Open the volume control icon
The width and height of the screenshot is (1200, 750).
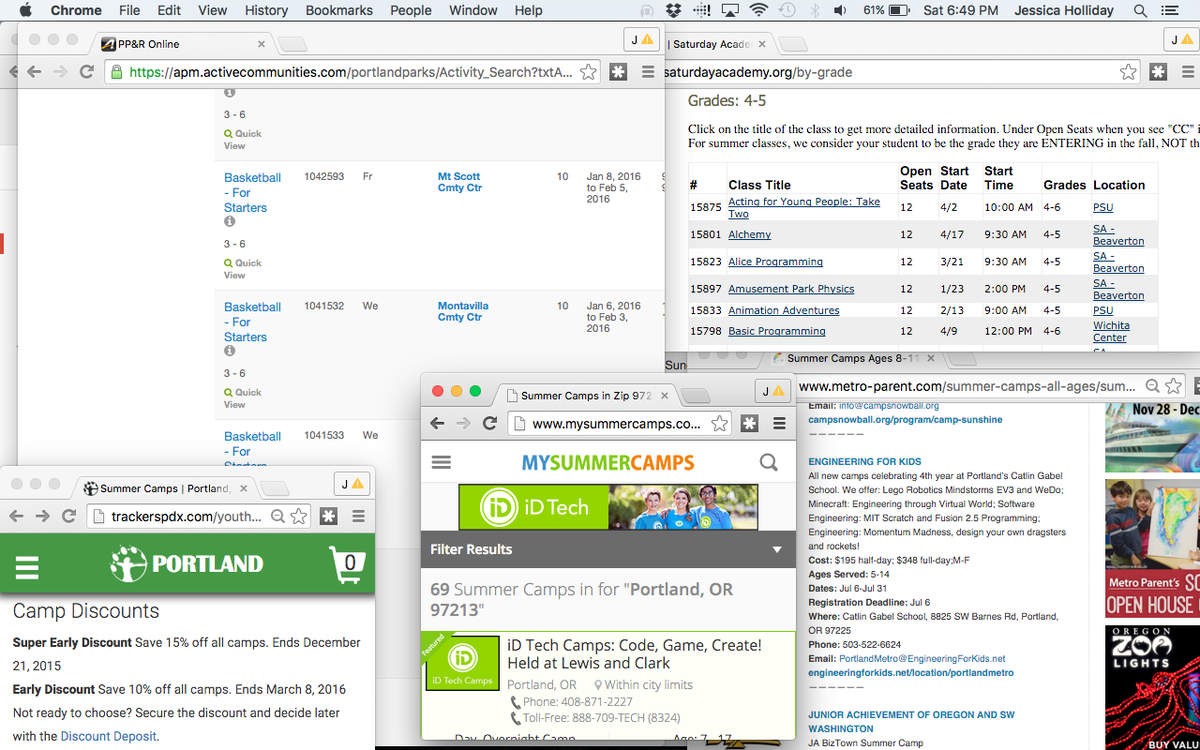pos(840,10)
